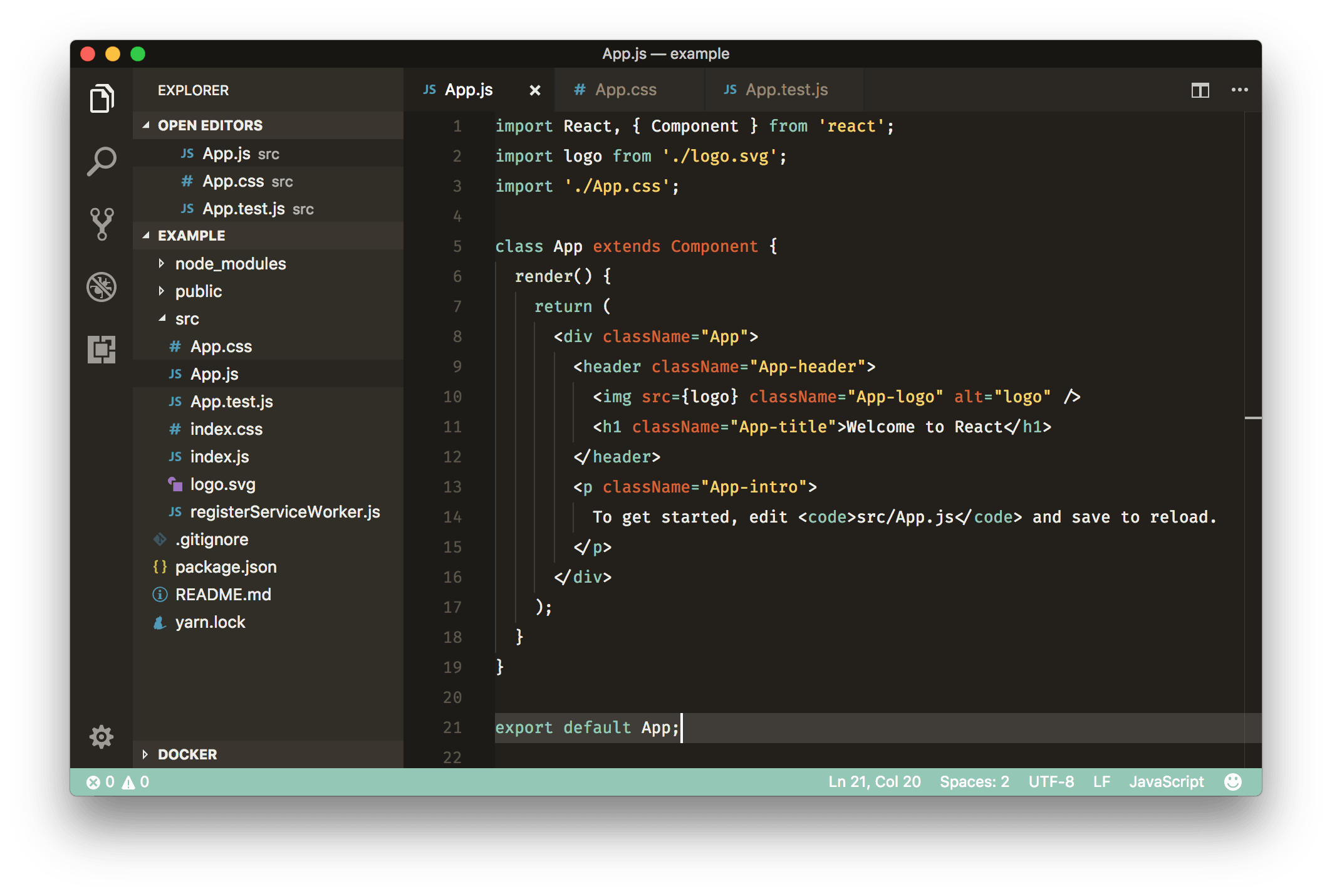
Task: Click the Manage gear icon
Action: pos(101,737)
